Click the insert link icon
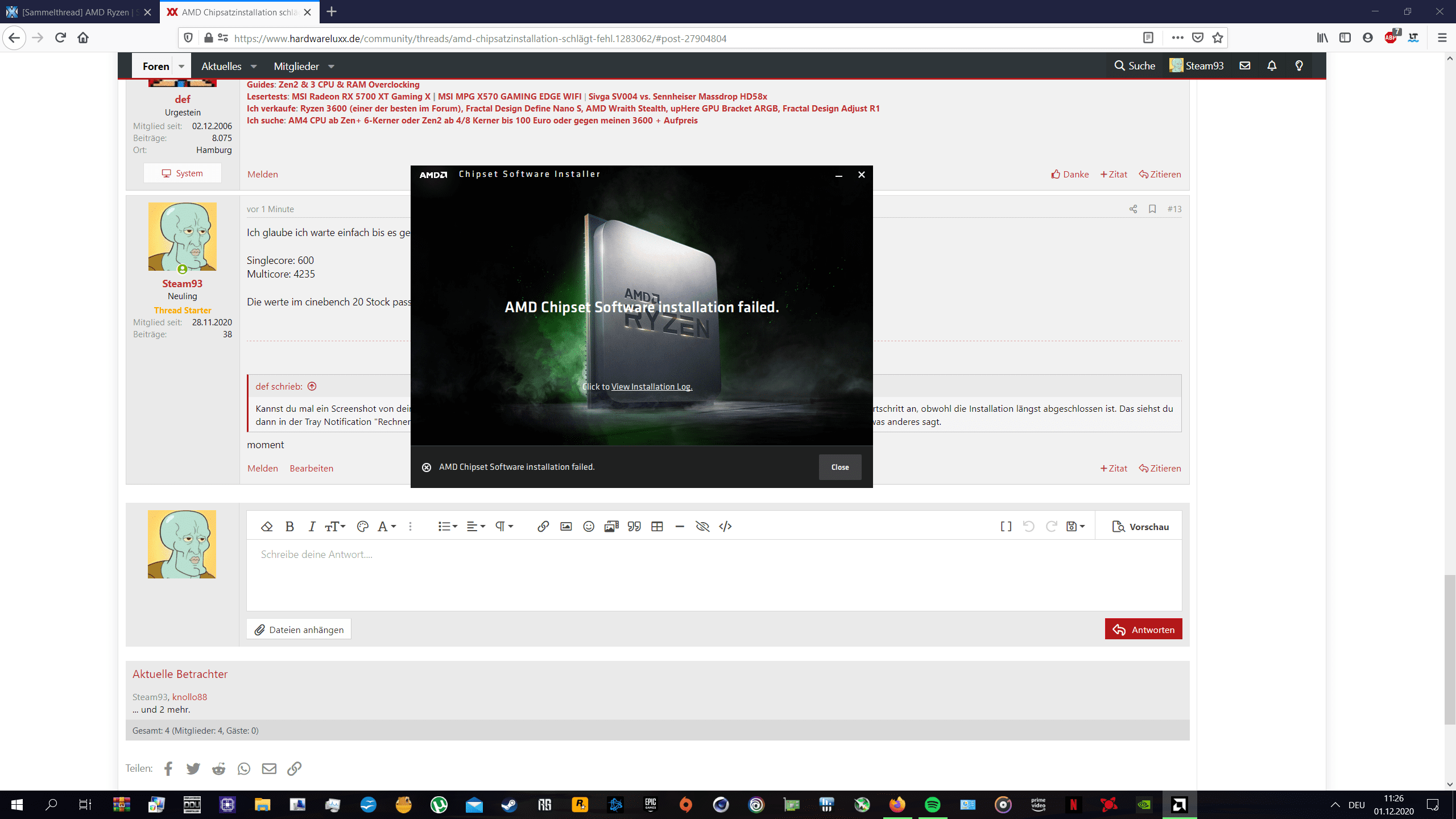 (x=543, y=527)
